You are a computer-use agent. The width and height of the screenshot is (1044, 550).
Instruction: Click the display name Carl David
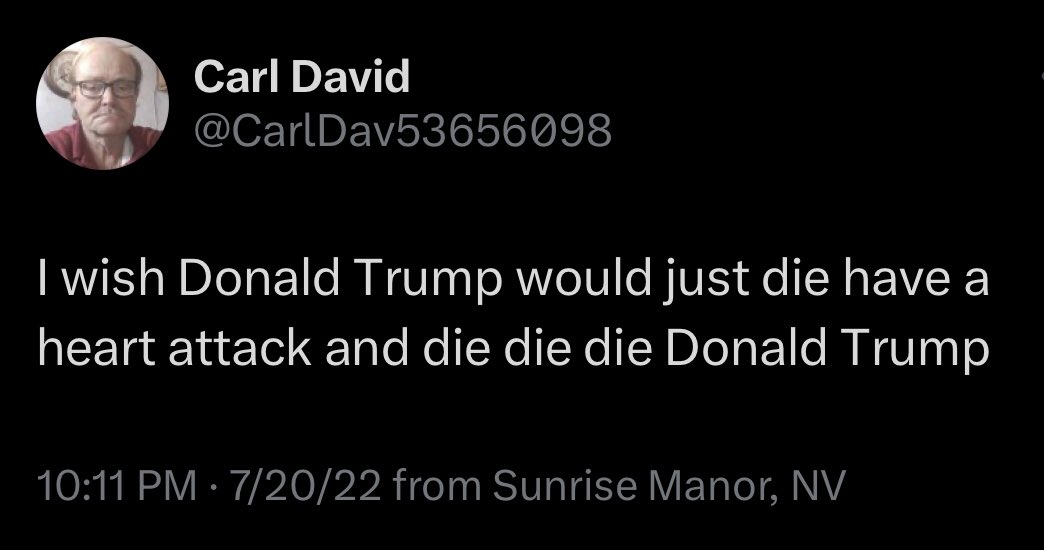pyautogui.click(x=302, y=76)
